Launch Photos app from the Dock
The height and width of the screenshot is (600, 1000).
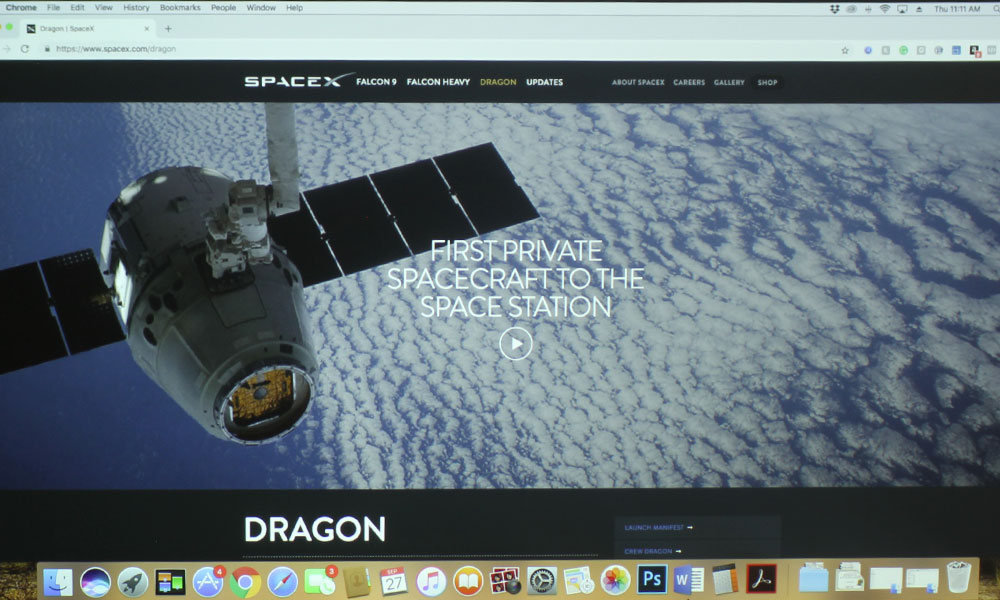(x=615, y=581)
